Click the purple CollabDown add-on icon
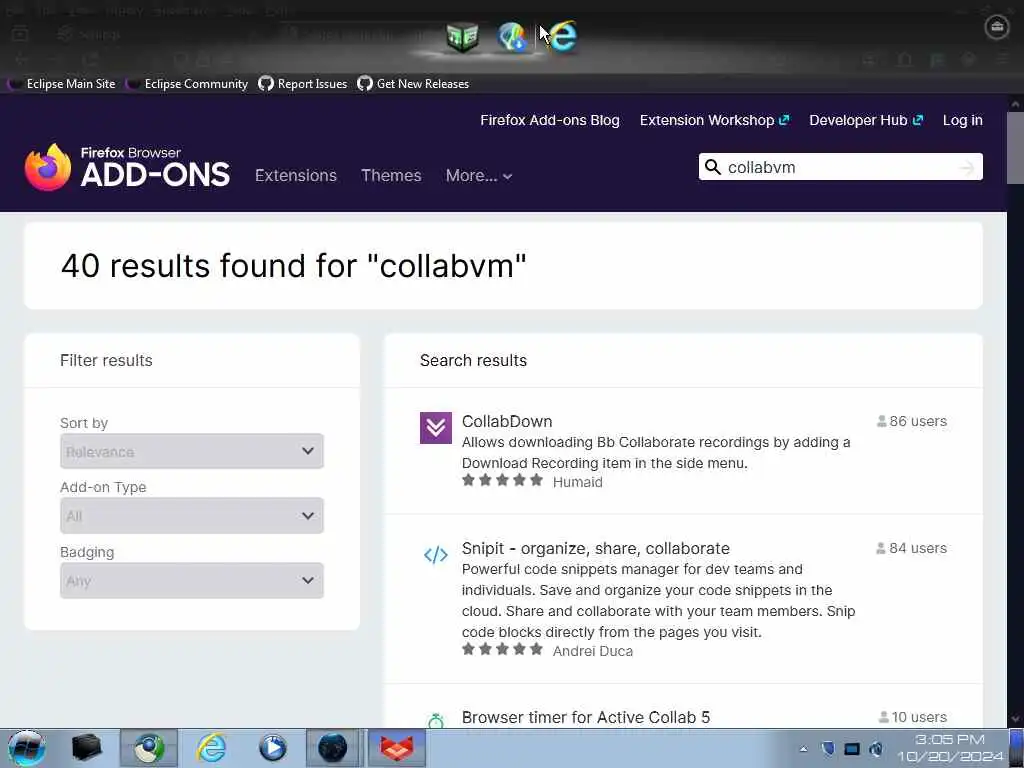This screenshot has height=768, width=1024. coord(436,428)
